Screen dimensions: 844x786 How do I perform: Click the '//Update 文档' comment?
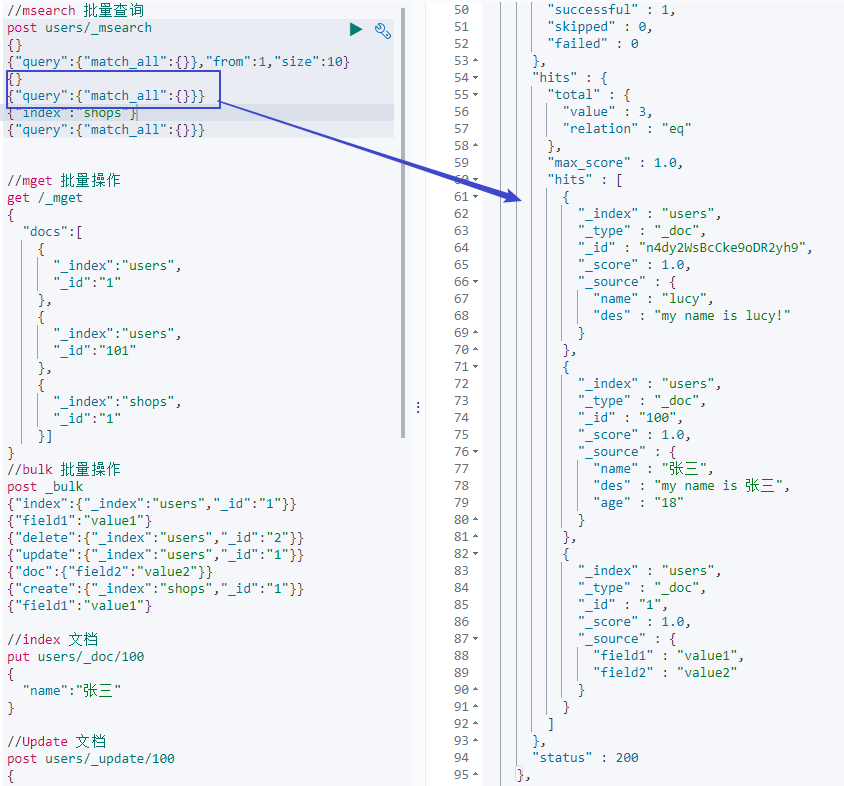click(57, 742)
